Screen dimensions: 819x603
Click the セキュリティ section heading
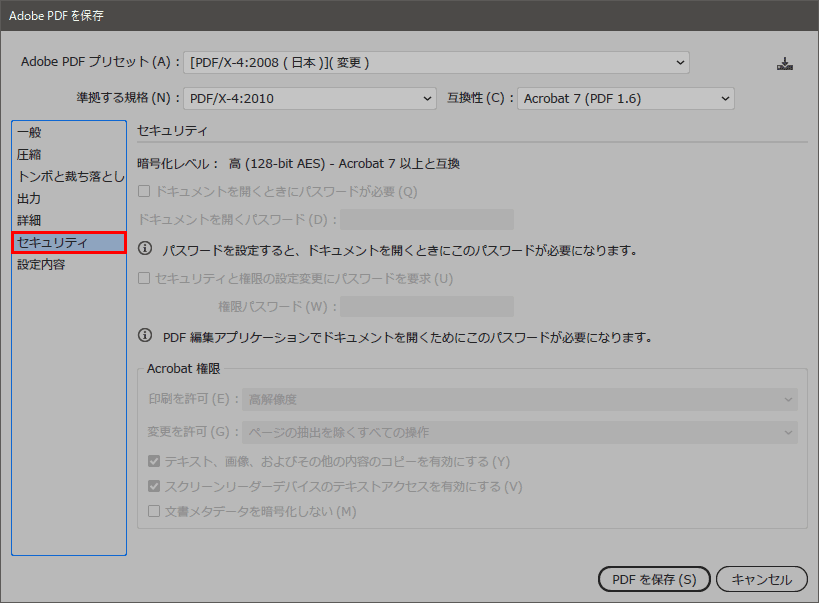tap(172, 130)
